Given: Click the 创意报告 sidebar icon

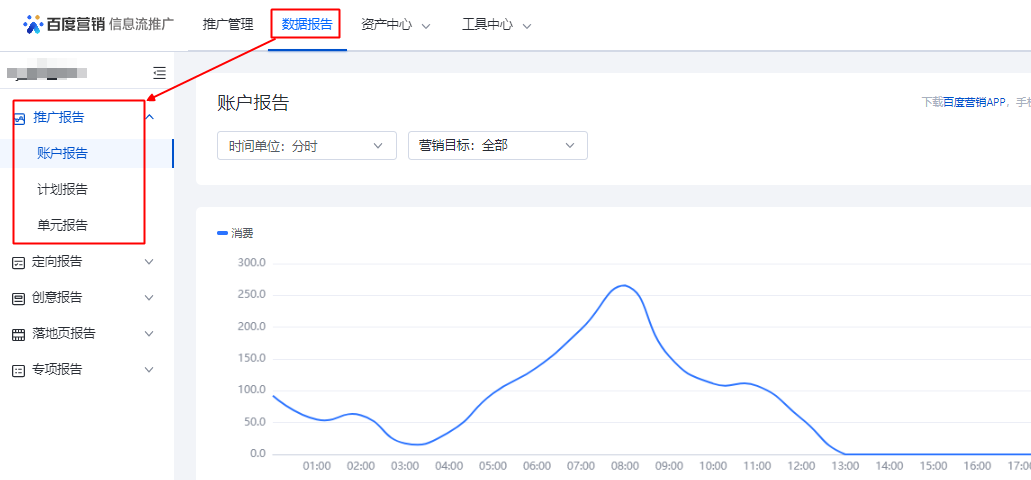Looking at the screenshot, I should point(18,298).
